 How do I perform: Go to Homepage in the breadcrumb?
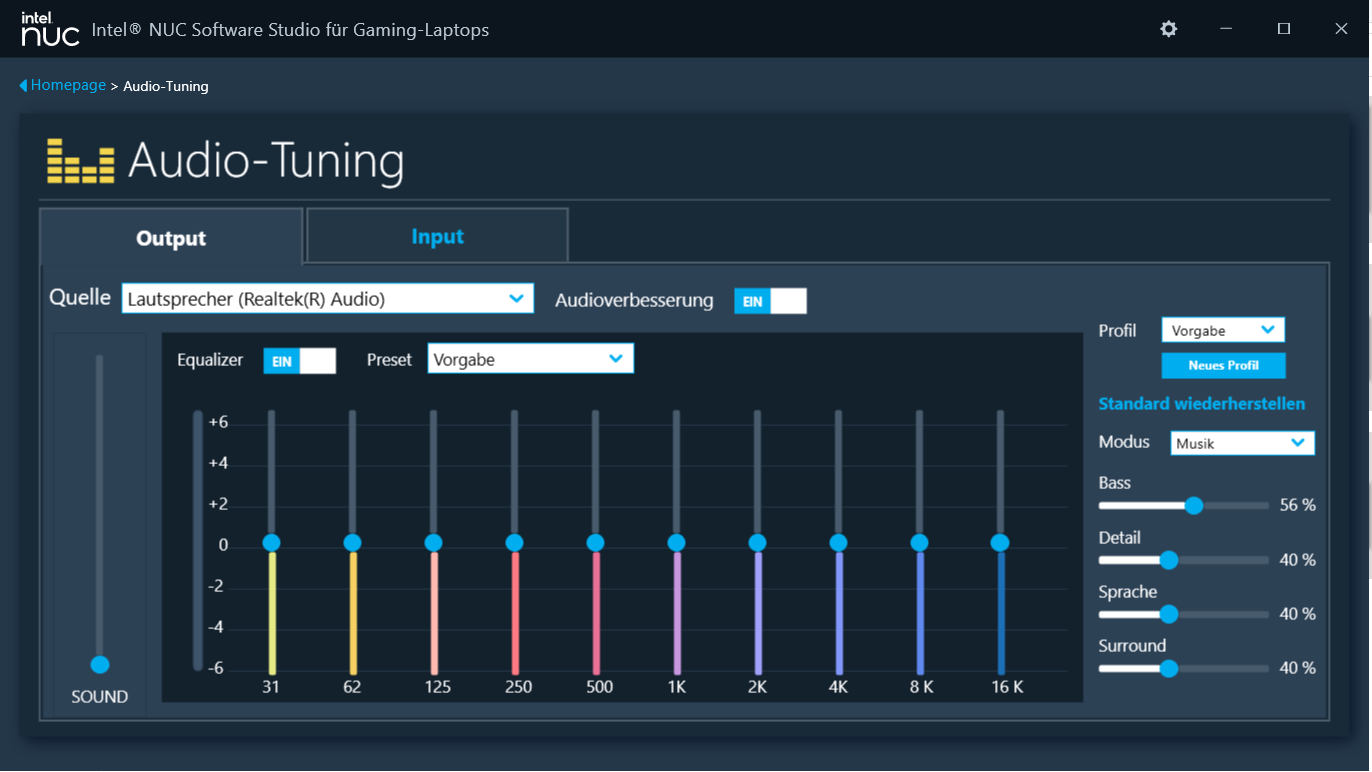tap(68, 86)
